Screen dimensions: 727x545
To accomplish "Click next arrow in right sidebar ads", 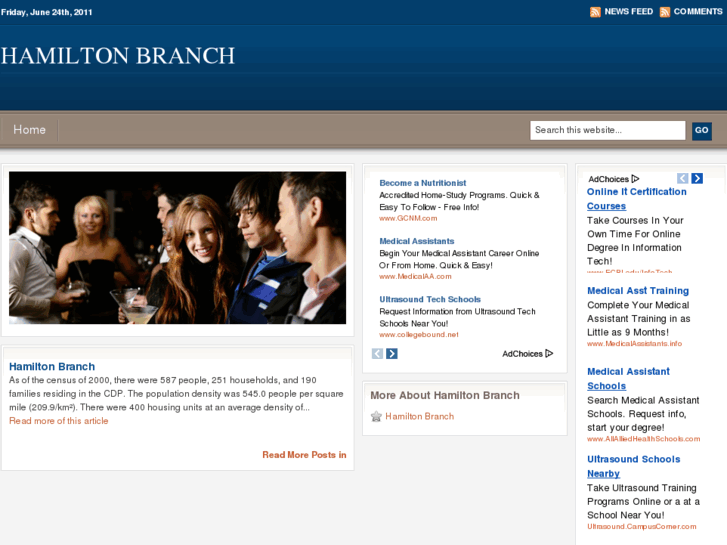I will tap(697, 179).
